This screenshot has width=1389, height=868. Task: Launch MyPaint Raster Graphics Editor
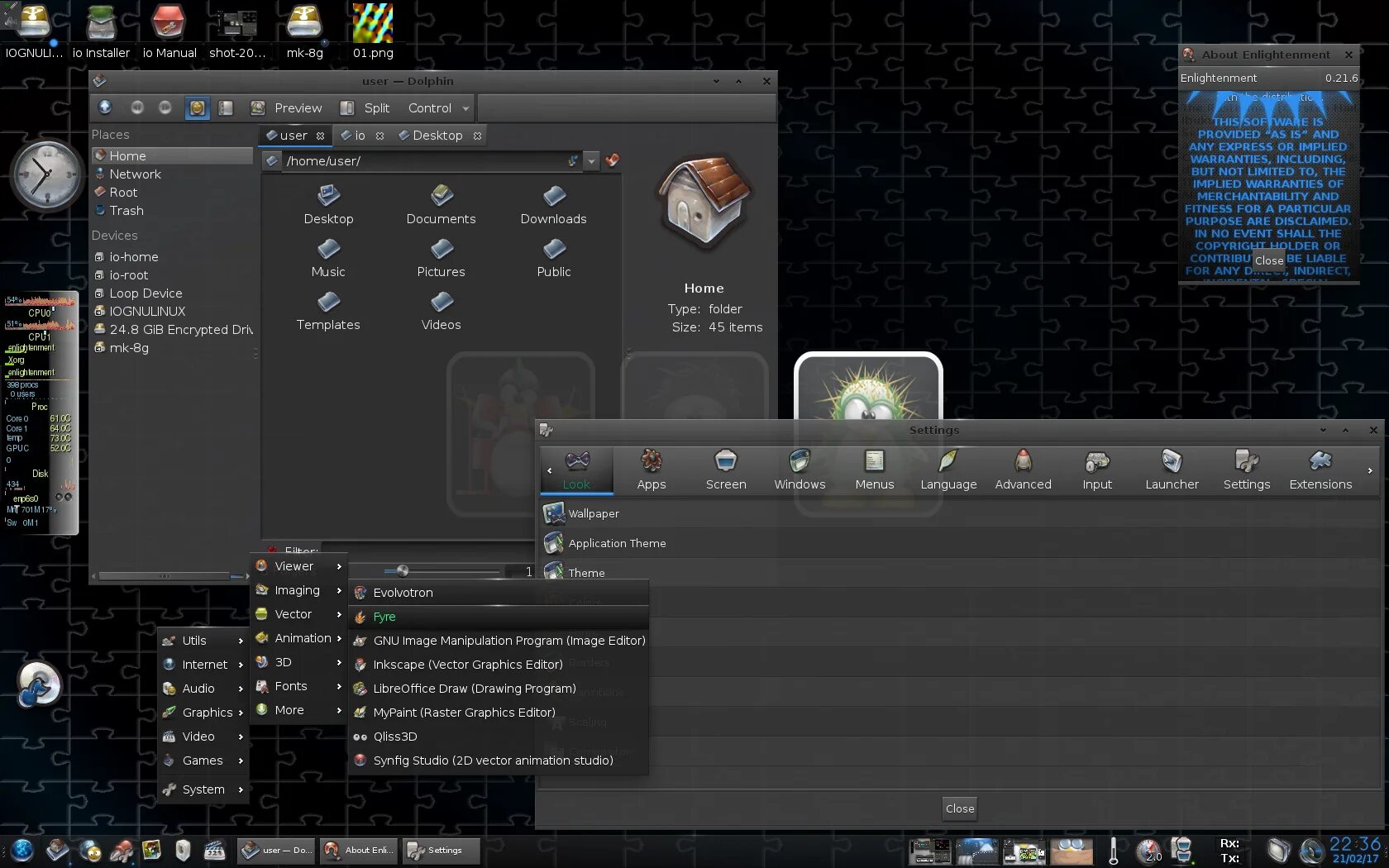[499, 713]
